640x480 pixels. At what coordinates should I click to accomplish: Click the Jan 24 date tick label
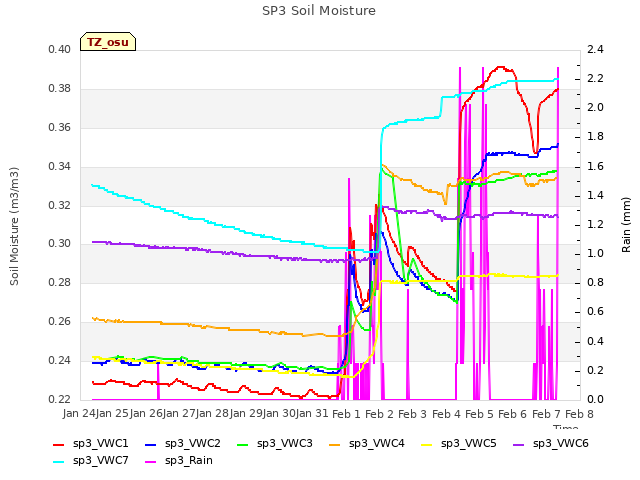click(x=79, y=414)
